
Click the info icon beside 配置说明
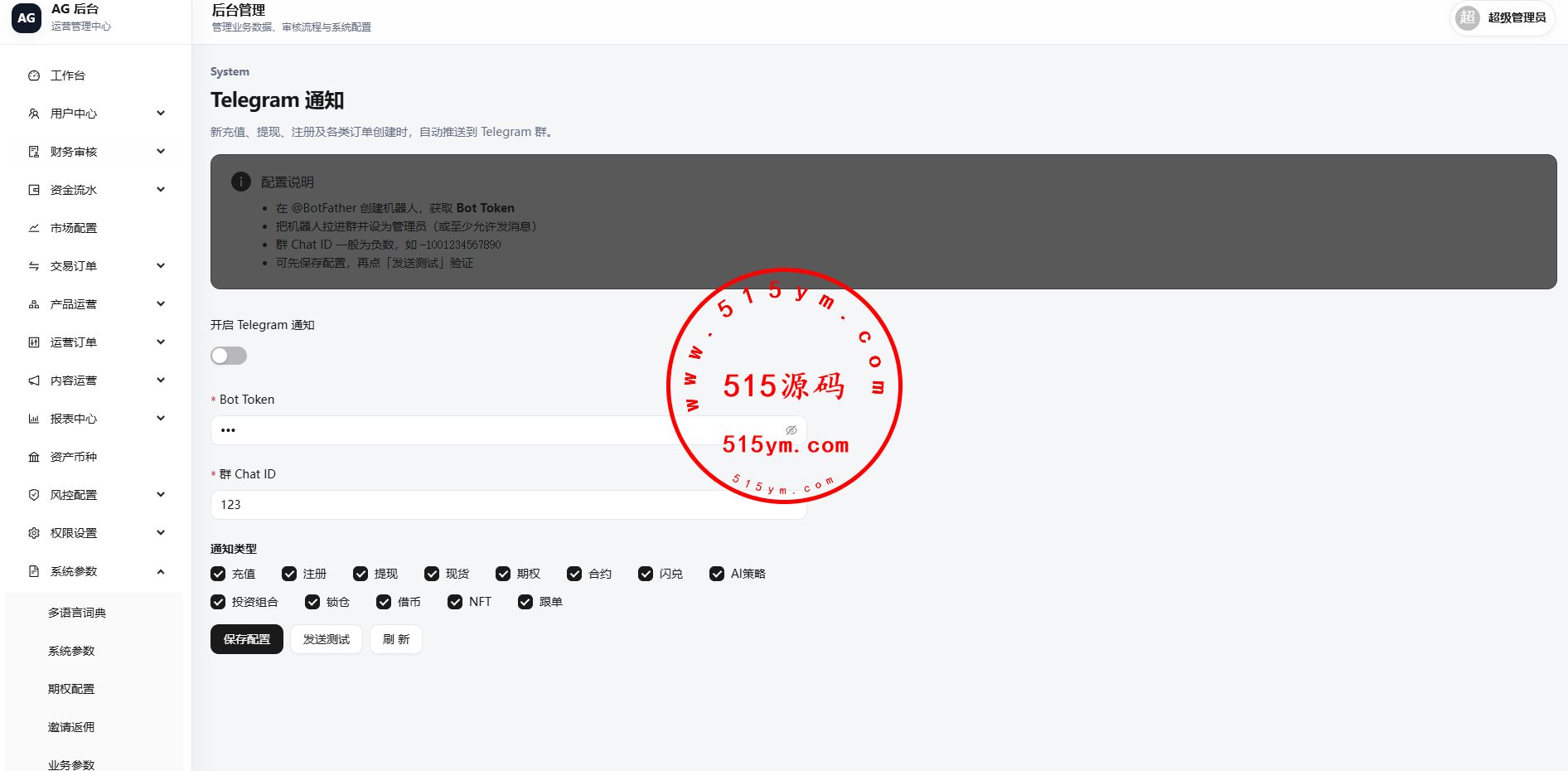(x=241, y=182)
